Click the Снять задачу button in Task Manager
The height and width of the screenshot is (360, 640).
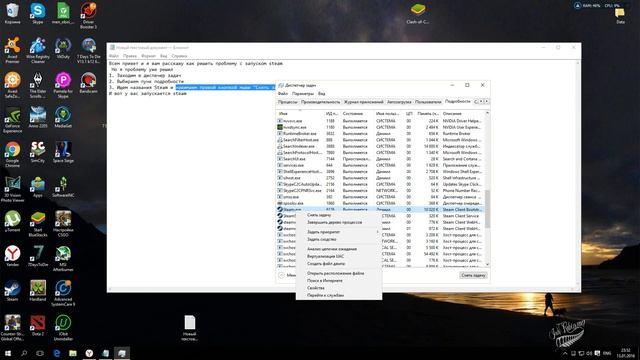pos(473,276)
